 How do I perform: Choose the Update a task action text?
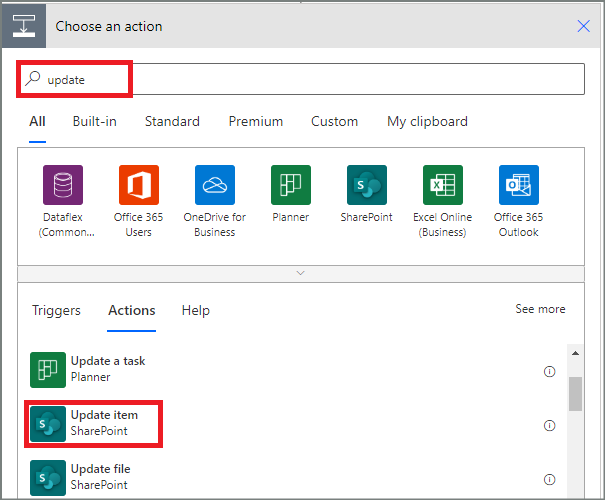108,361
